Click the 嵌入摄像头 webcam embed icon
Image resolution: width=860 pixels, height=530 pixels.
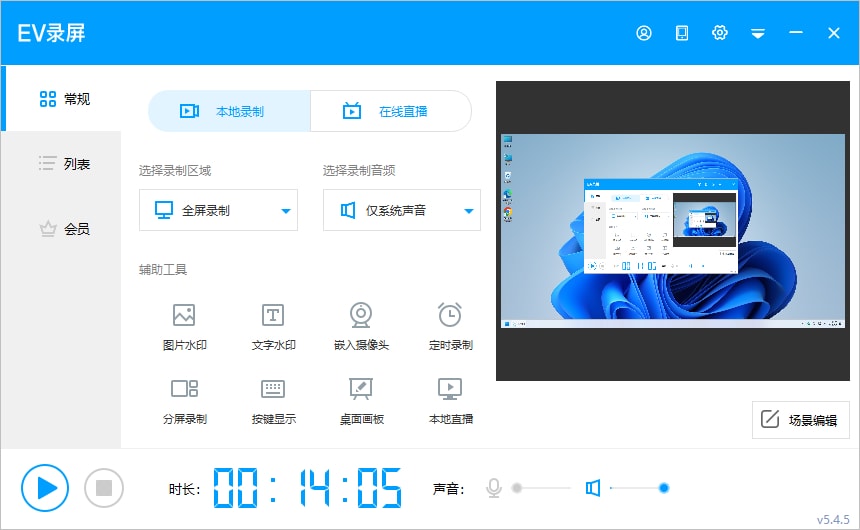361,316
